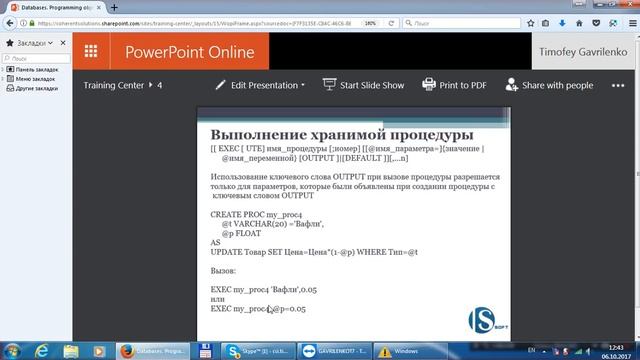Focus the browser search box

pyautogui.click(x=462, y=23)
